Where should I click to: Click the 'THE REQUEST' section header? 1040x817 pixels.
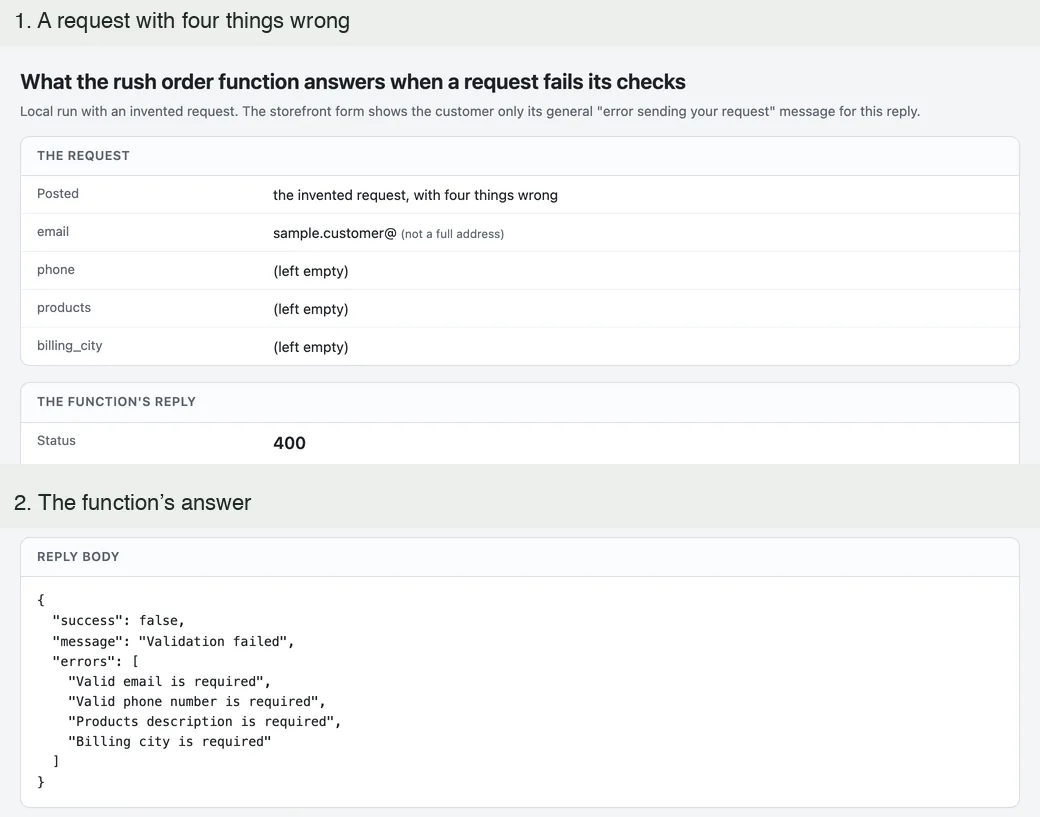click(84, 156)
